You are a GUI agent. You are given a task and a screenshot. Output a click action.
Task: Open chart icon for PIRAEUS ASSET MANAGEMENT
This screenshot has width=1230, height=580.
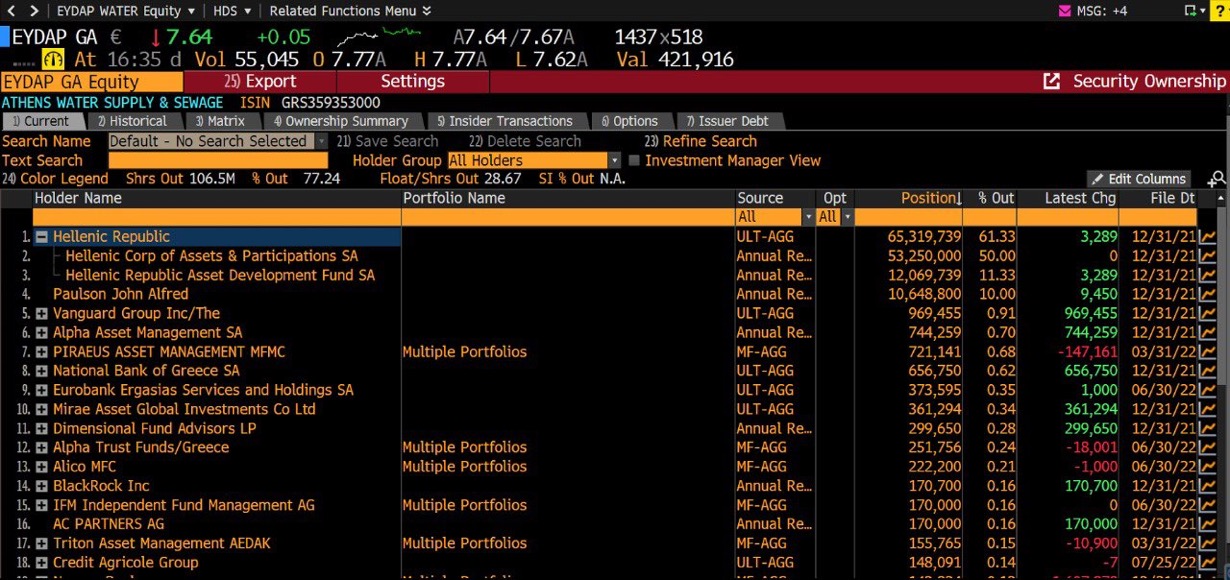pos(1208,352)
